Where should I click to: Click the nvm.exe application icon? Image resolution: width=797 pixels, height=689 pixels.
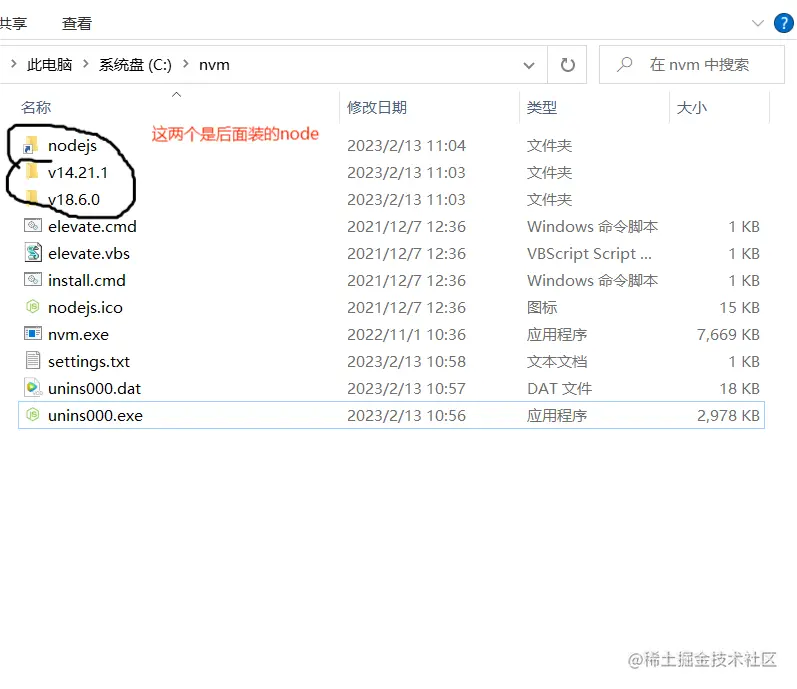coord(33,333)
